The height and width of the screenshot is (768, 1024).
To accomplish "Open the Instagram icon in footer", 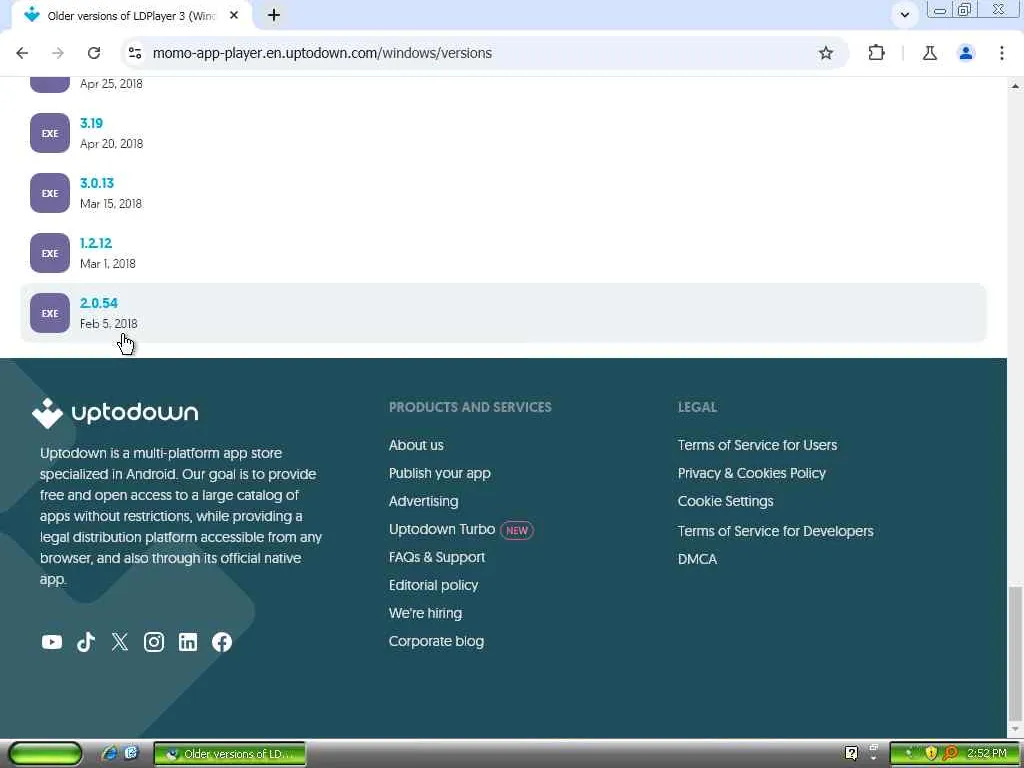I will pyautogui.click(x=154, y=642).
